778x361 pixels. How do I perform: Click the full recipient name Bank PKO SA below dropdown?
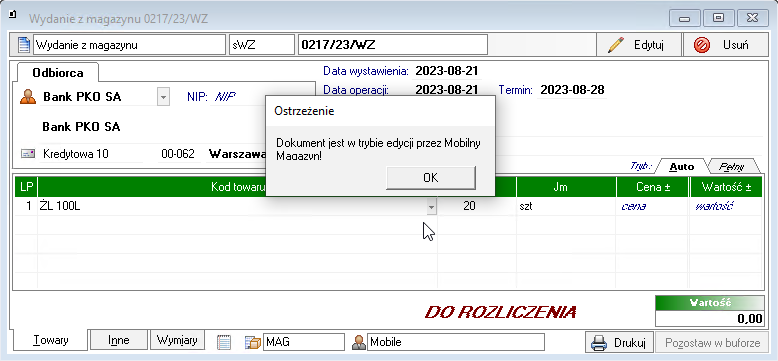81,127
